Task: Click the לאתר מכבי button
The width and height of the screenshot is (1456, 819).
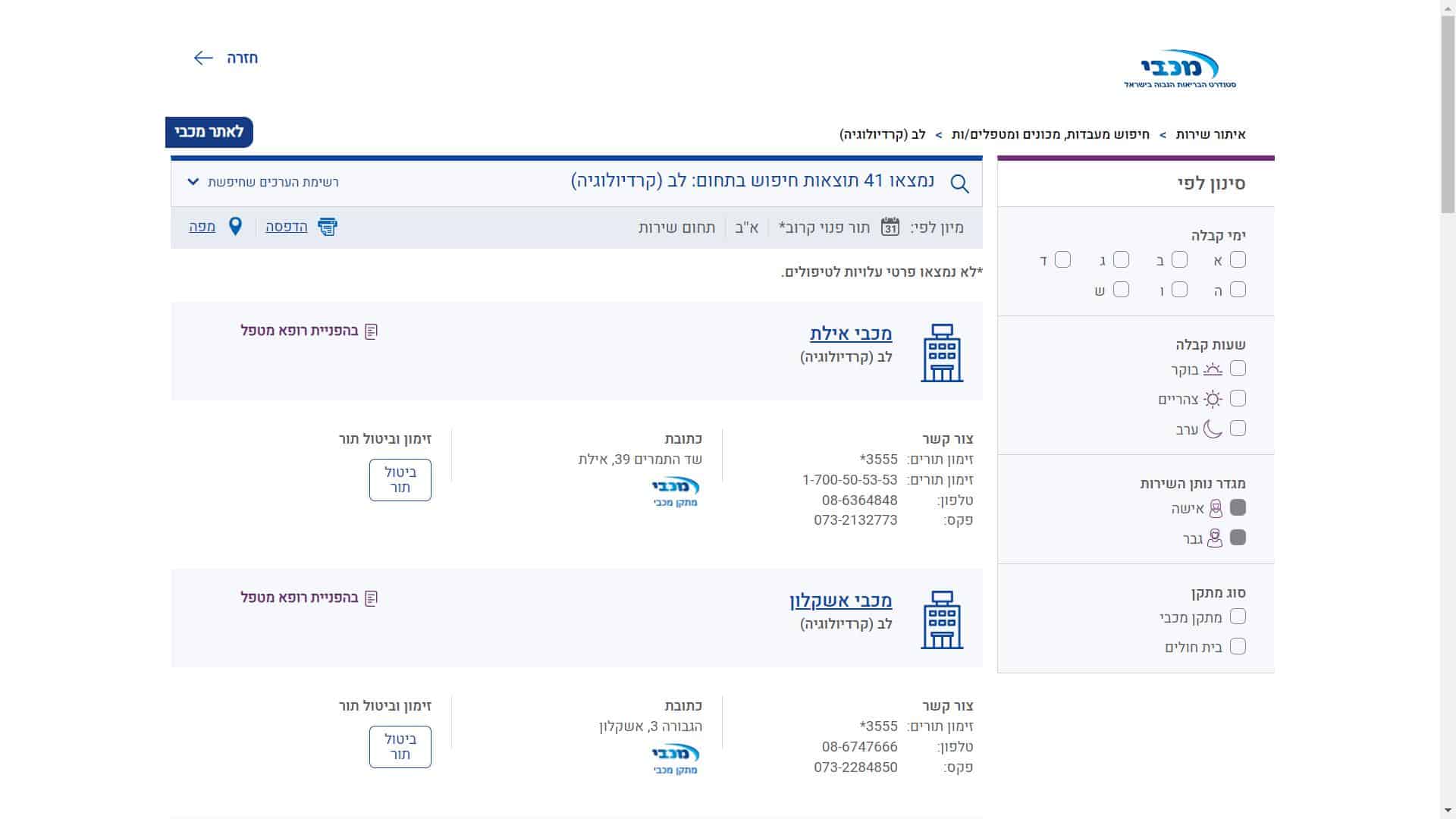Action: (x=209, y=132)
